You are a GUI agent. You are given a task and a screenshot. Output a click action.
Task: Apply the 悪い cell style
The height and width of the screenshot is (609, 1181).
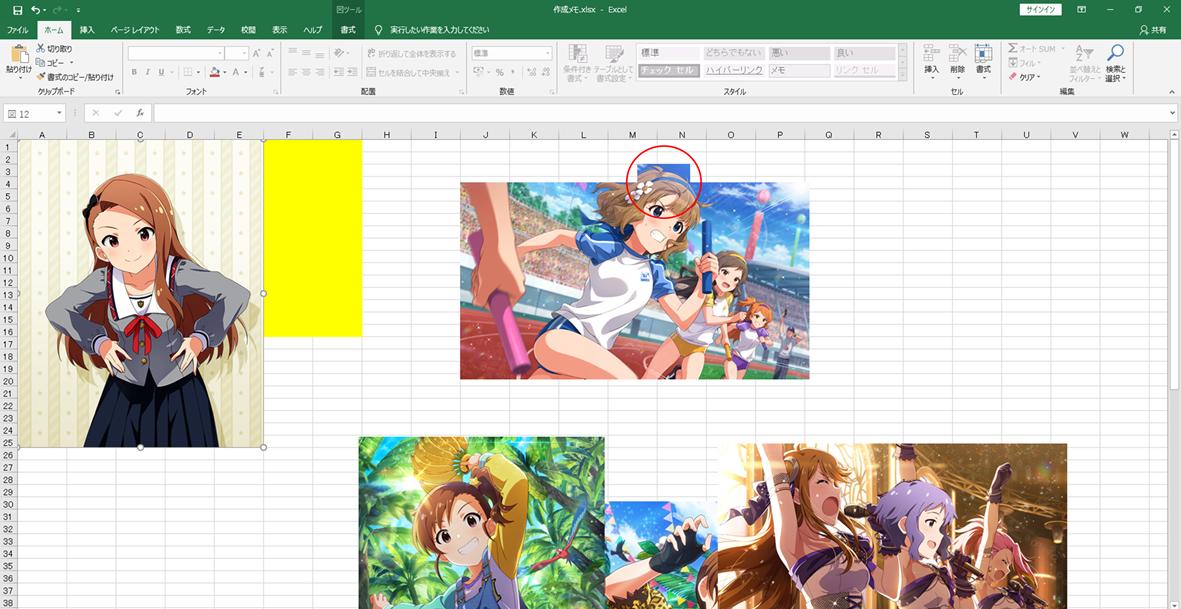(x=799, y=53)
